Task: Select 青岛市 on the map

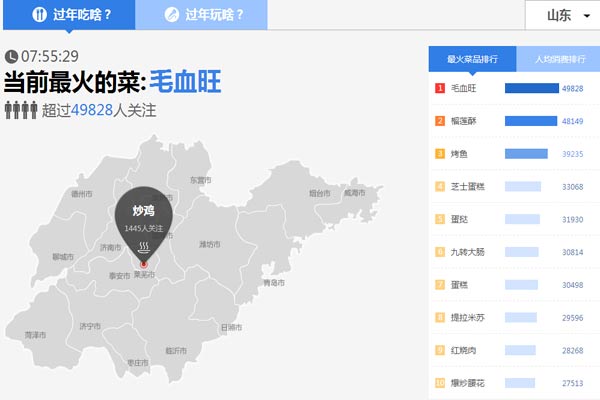Action: (273, 283)
